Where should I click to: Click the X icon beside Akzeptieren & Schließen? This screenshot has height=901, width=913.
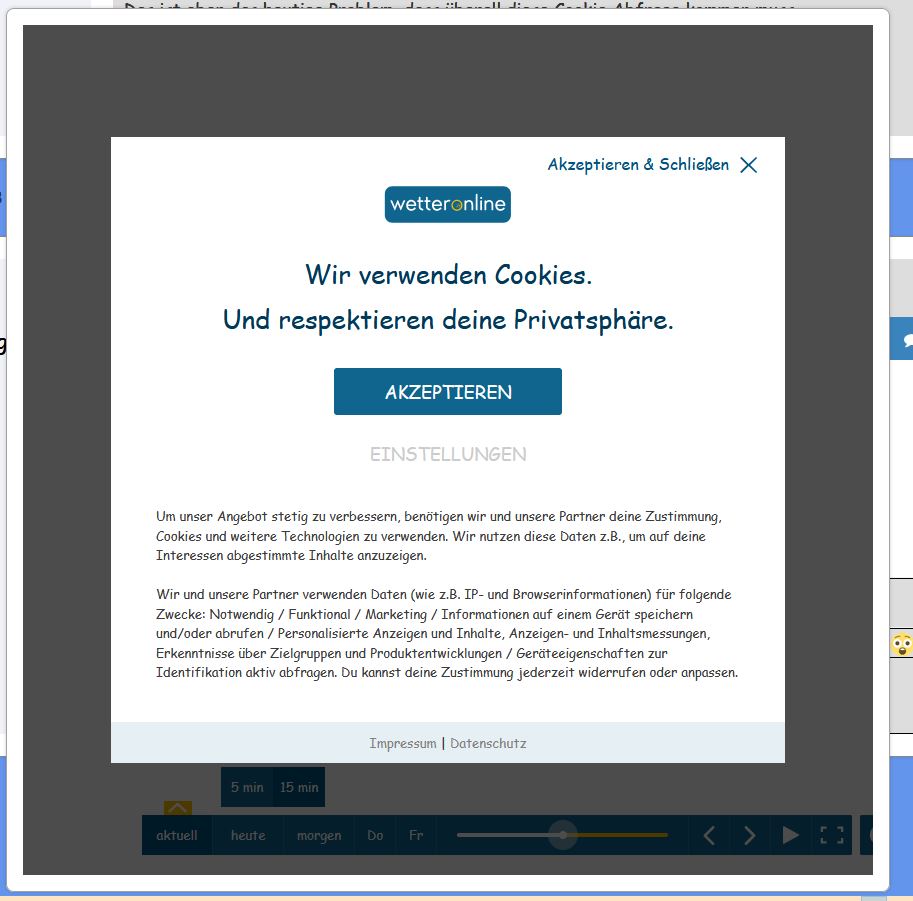coord(748,165)
